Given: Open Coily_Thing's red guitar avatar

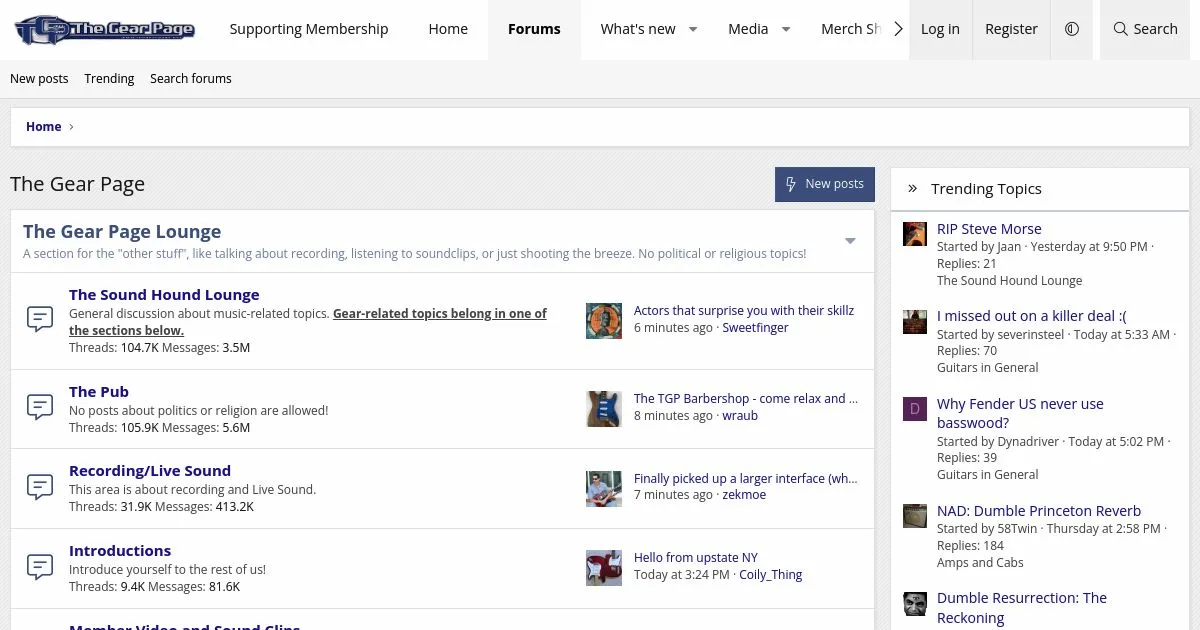Looking at the screenshot, I should 604,568.
